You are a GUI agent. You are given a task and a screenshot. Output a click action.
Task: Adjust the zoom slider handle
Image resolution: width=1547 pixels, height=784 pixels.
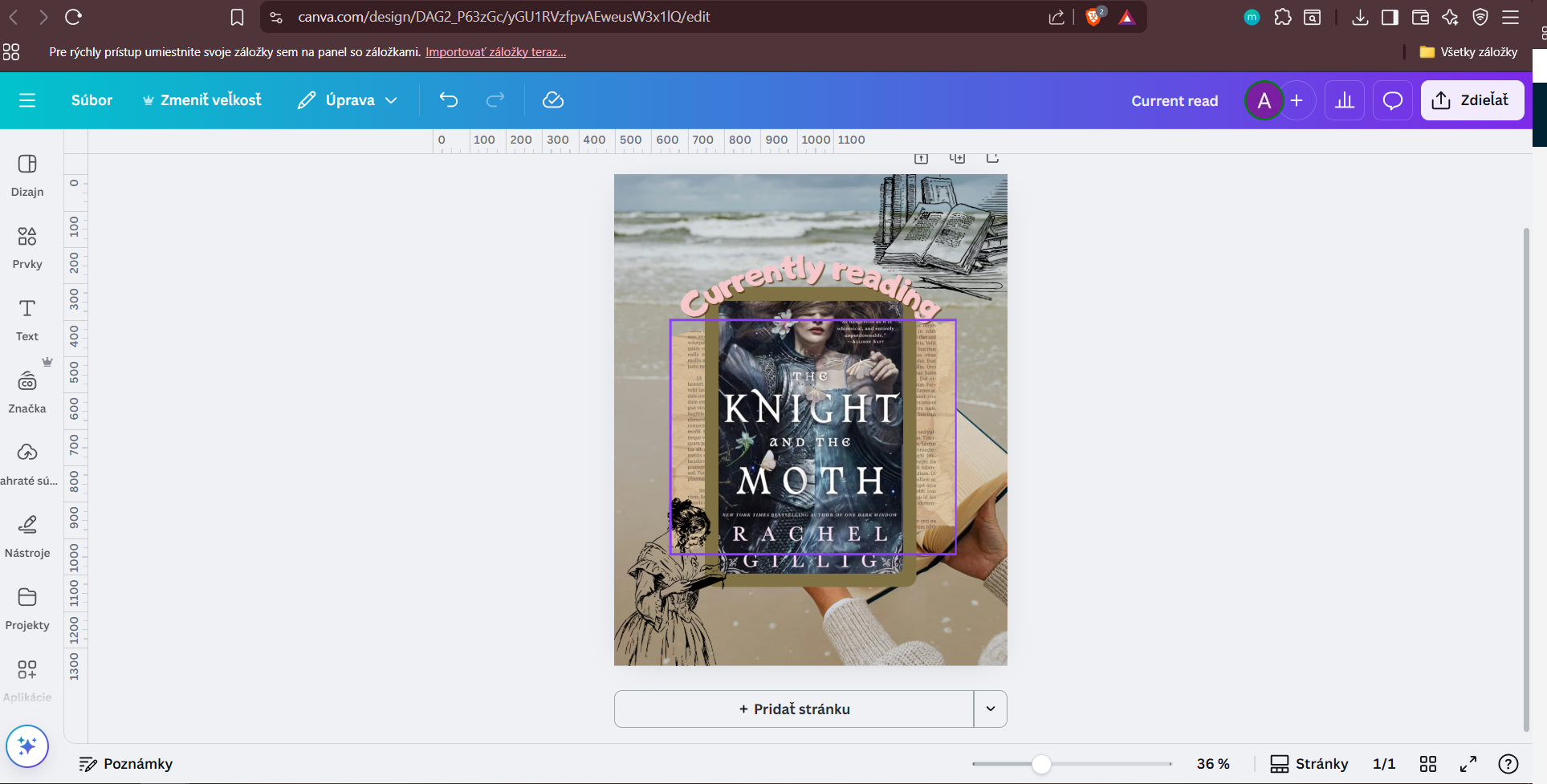[1041, 764]
